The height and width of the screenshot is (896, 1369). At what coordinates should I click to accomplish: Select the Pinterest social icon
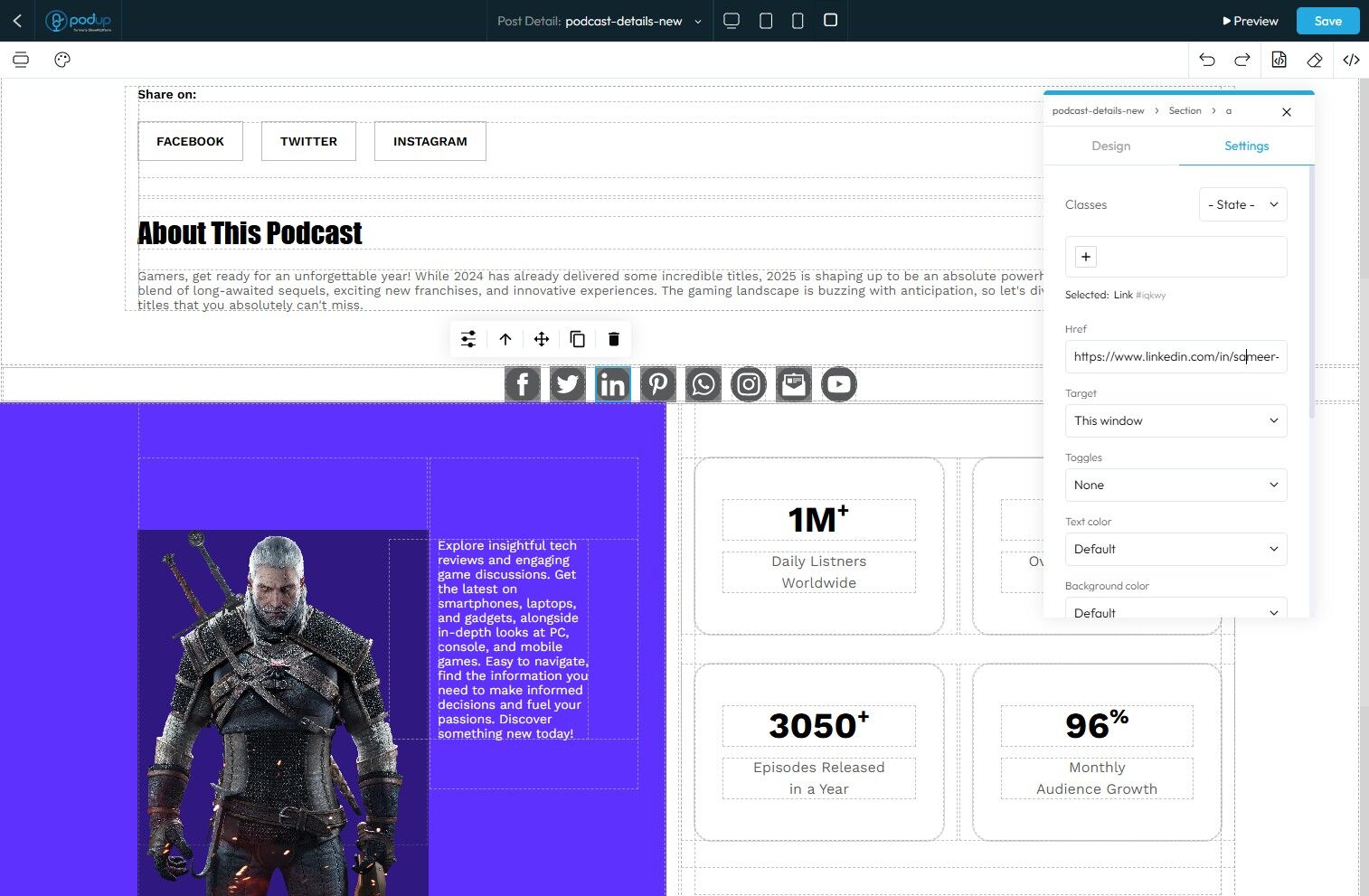click(658, 384)
